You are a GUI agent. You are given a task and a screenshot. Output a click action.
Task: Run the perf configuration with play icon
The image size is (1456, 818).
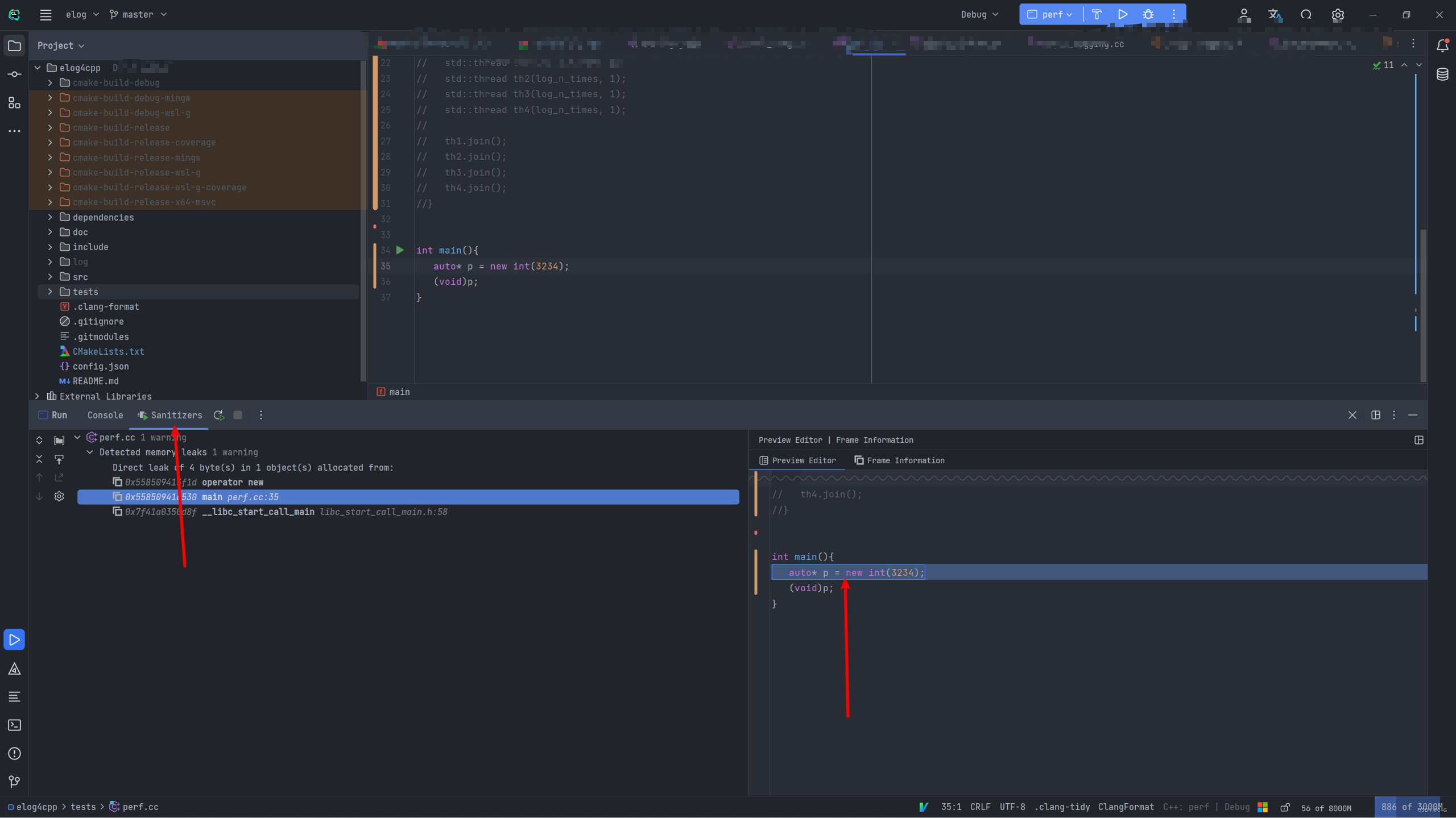[x=1123, y=14]
